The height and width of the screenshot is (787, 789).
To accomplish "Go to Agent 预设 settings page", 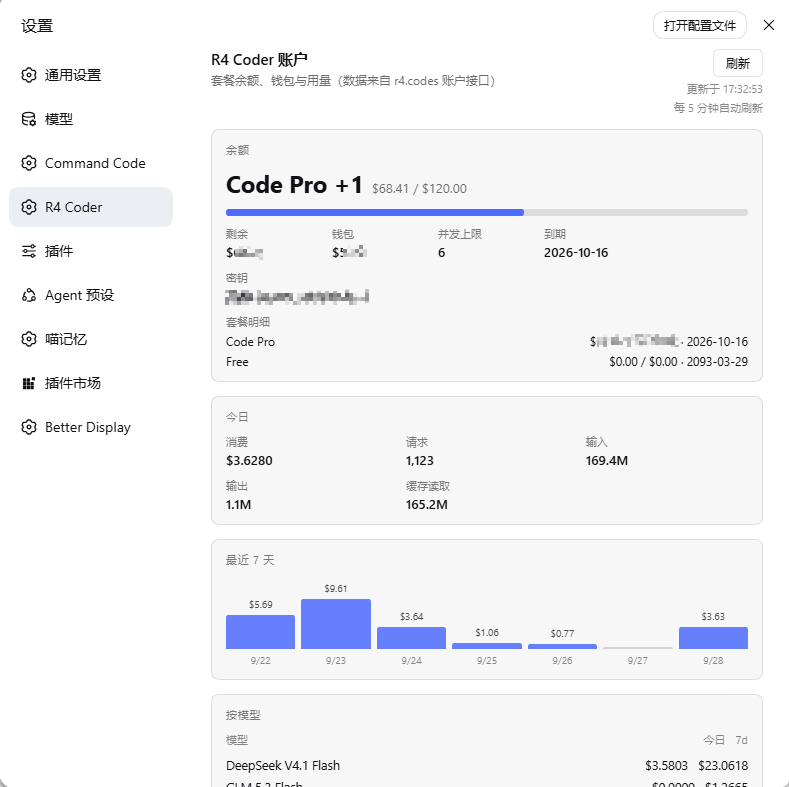I will pyautogui.click(x=91, y=295).
